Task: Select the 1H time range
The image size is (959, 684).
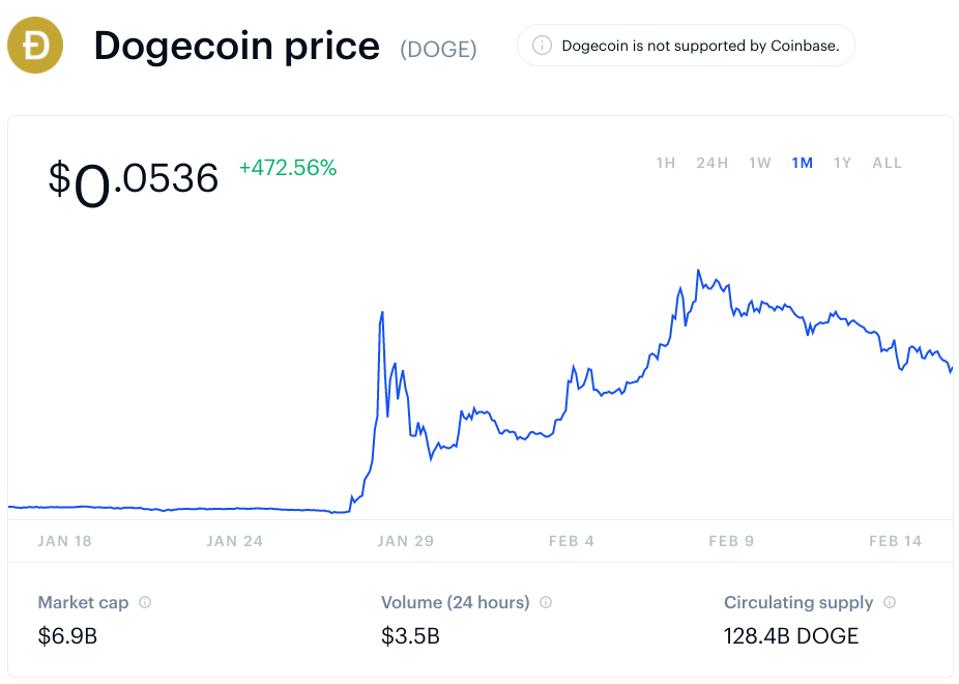Action: [665, 162]
